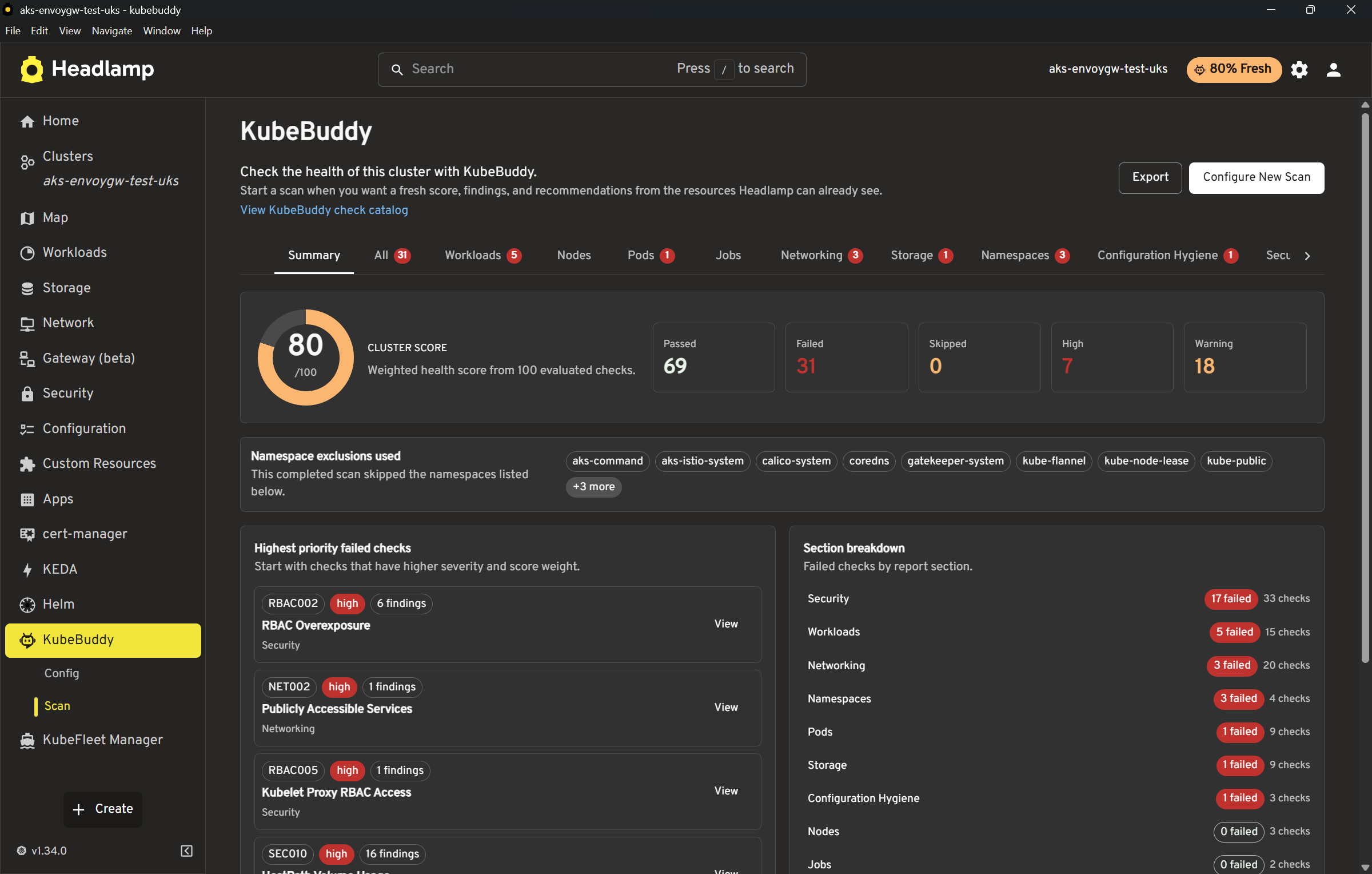The width and height of the screenshot is (1372, 874).
Task: View the RBAC Overexposure check
Action: 726,624
